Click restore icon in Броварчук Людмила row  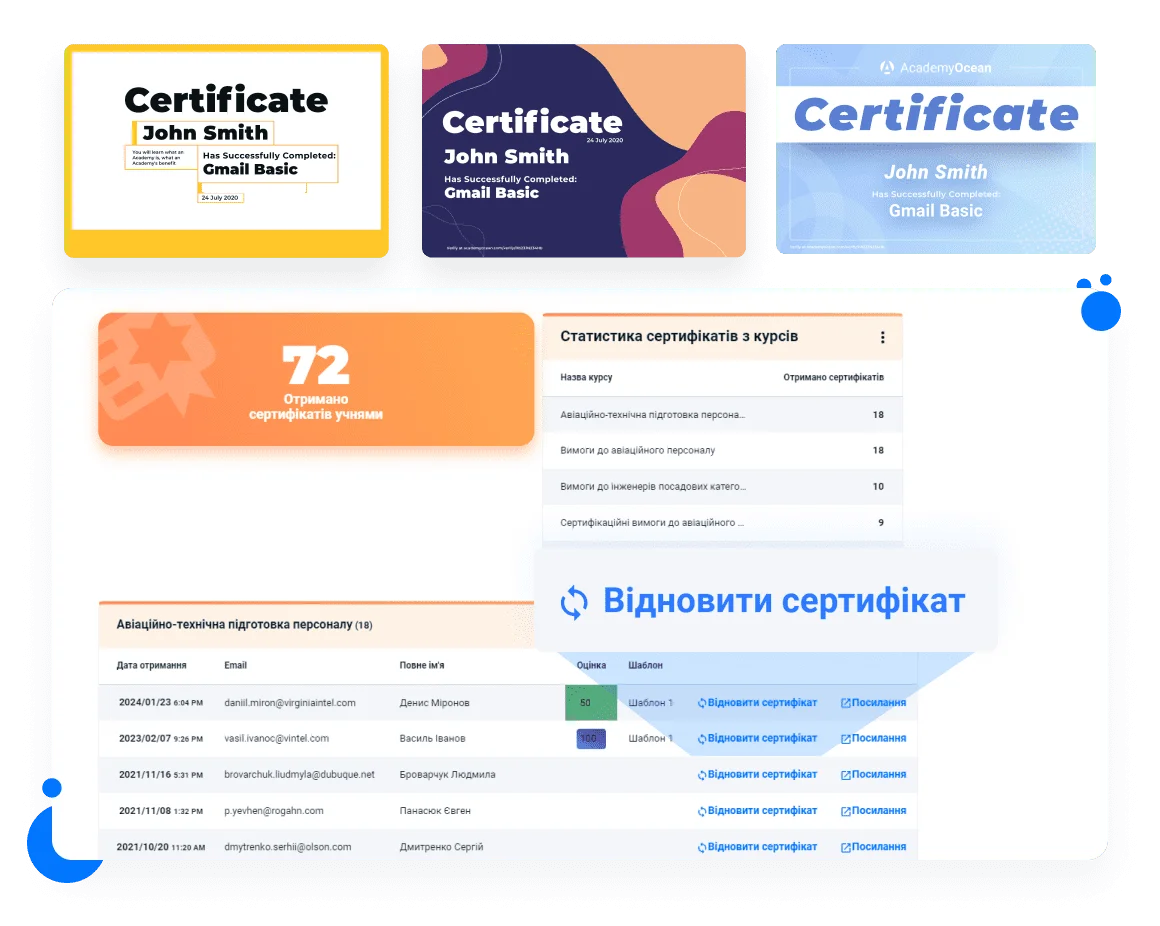(x=702, y=775)
